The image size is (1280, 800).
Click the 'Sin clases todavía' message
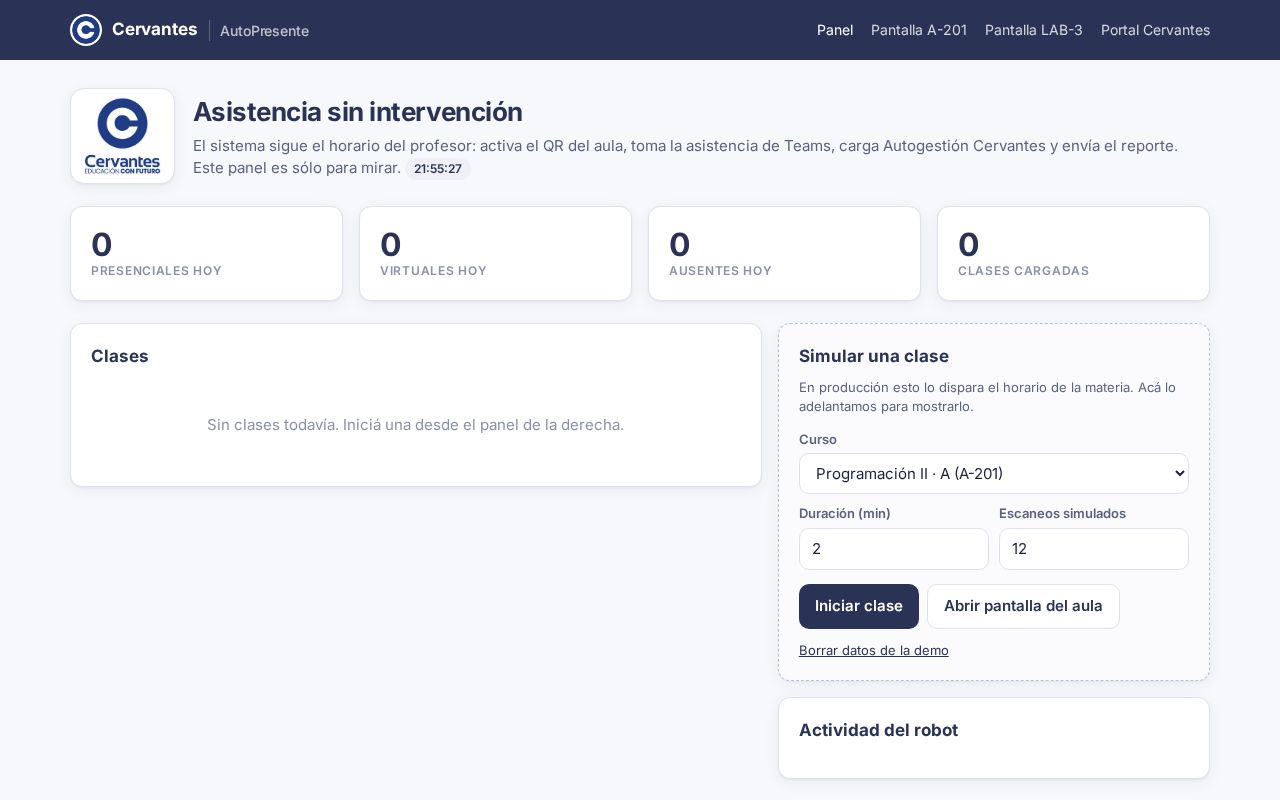(x=415, y=425)
